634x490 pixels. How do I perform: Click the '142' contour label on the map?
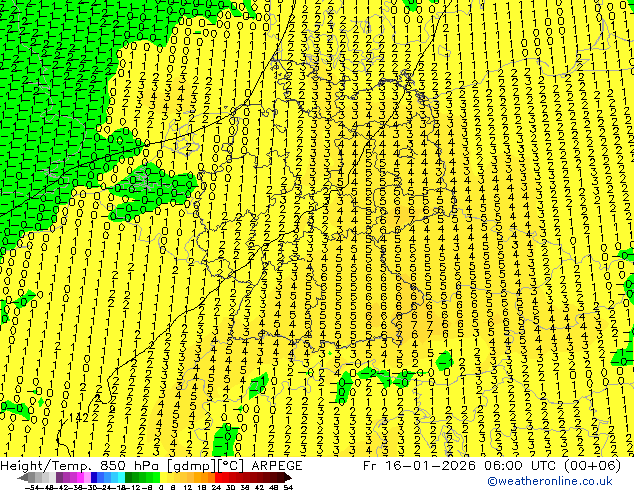(78, 418)
